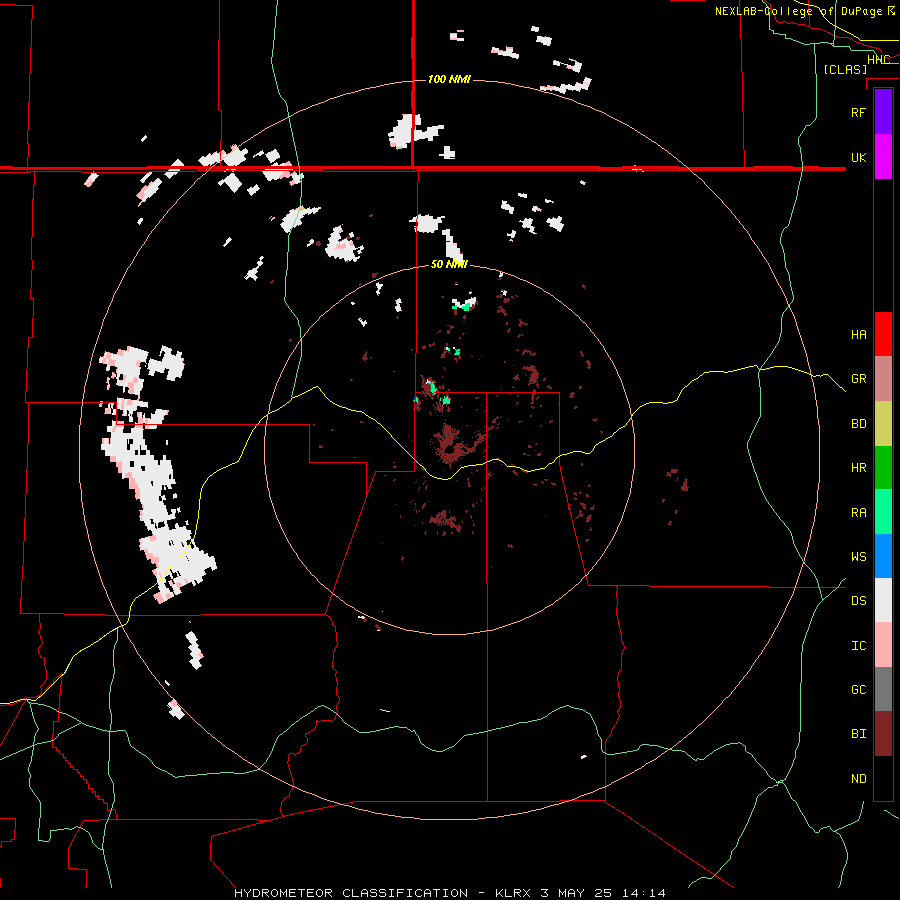Select the GC gray legend swatch
The height and width of the screenshot is (900, 900).
pos(883,689)
